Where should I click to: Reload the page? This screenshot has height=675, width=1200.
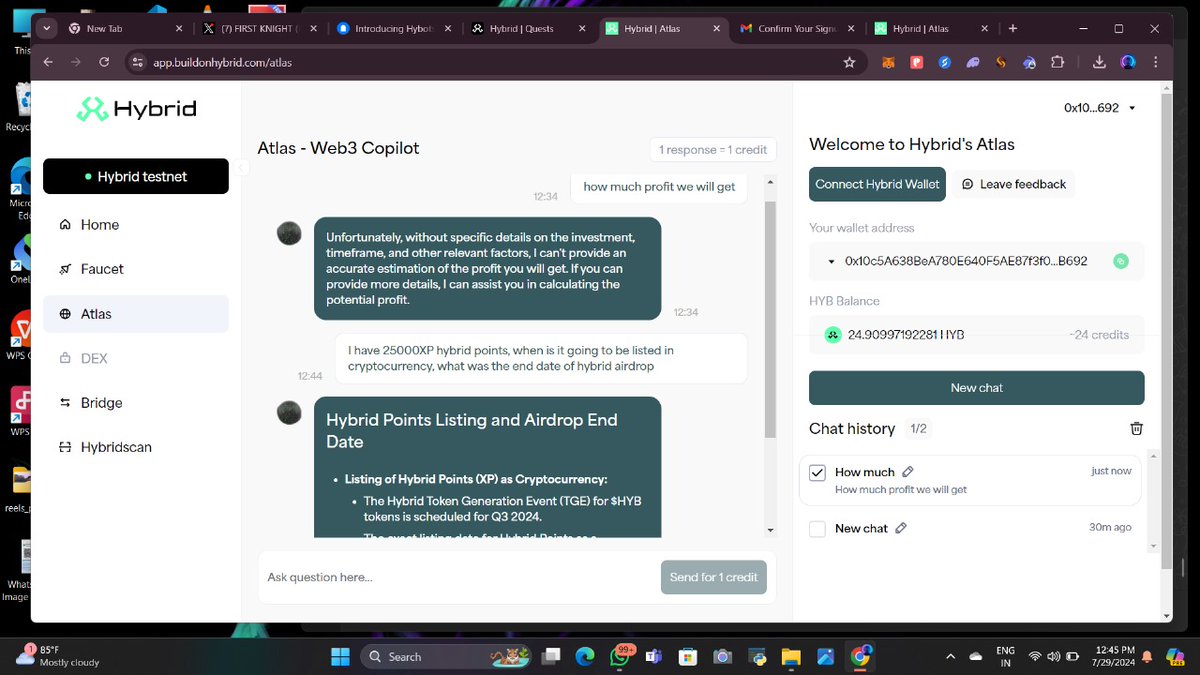point(104,62)
